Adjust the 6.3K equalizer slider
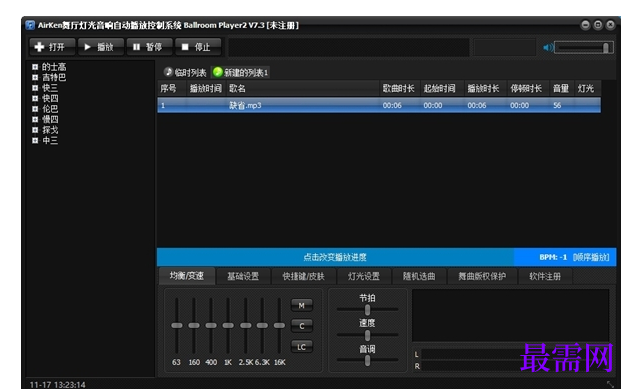This screenshot has height=389, width=632. [262, 326]
